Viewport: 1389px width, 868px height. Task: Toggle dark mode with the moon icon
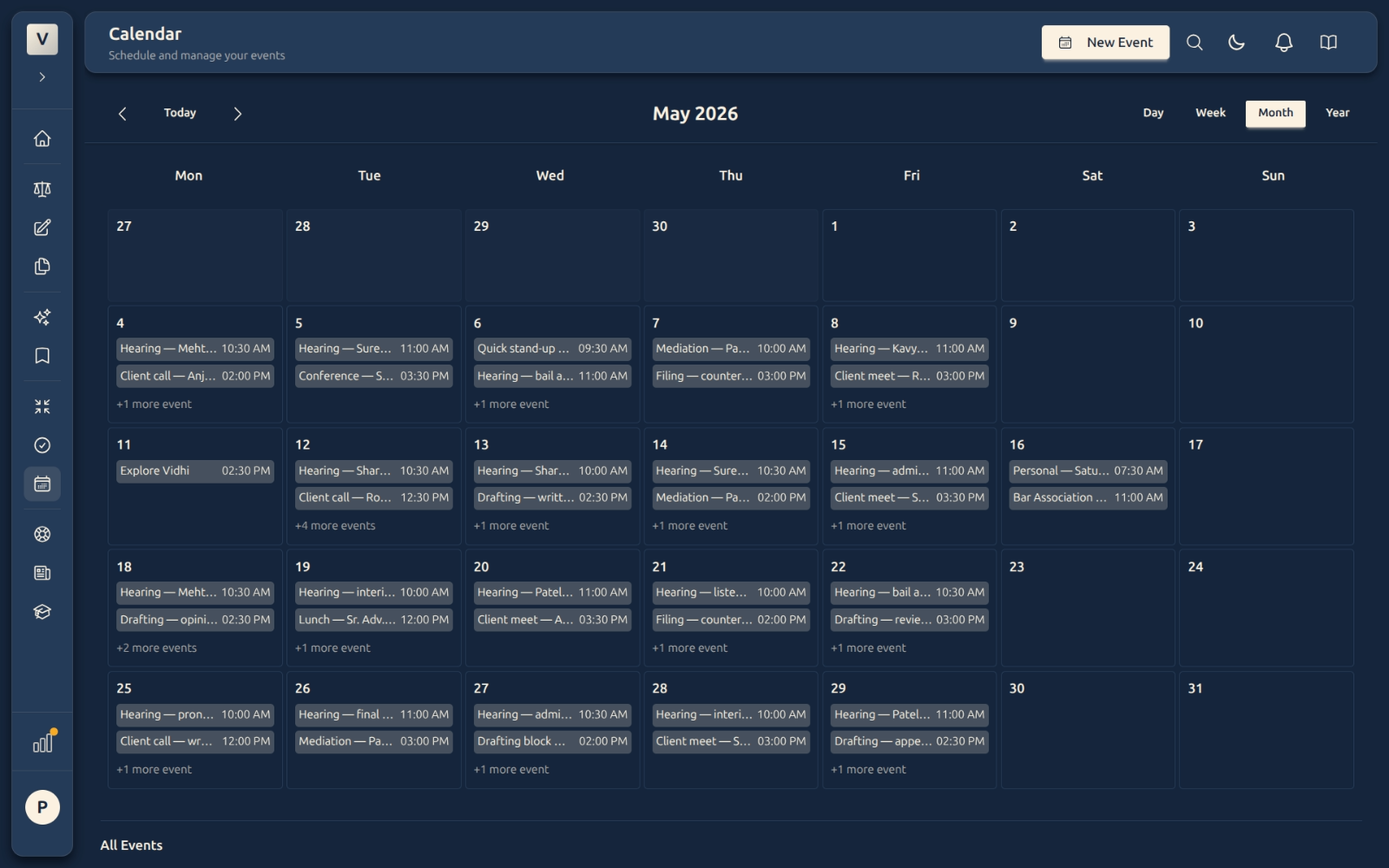[x=1237, y=43]
